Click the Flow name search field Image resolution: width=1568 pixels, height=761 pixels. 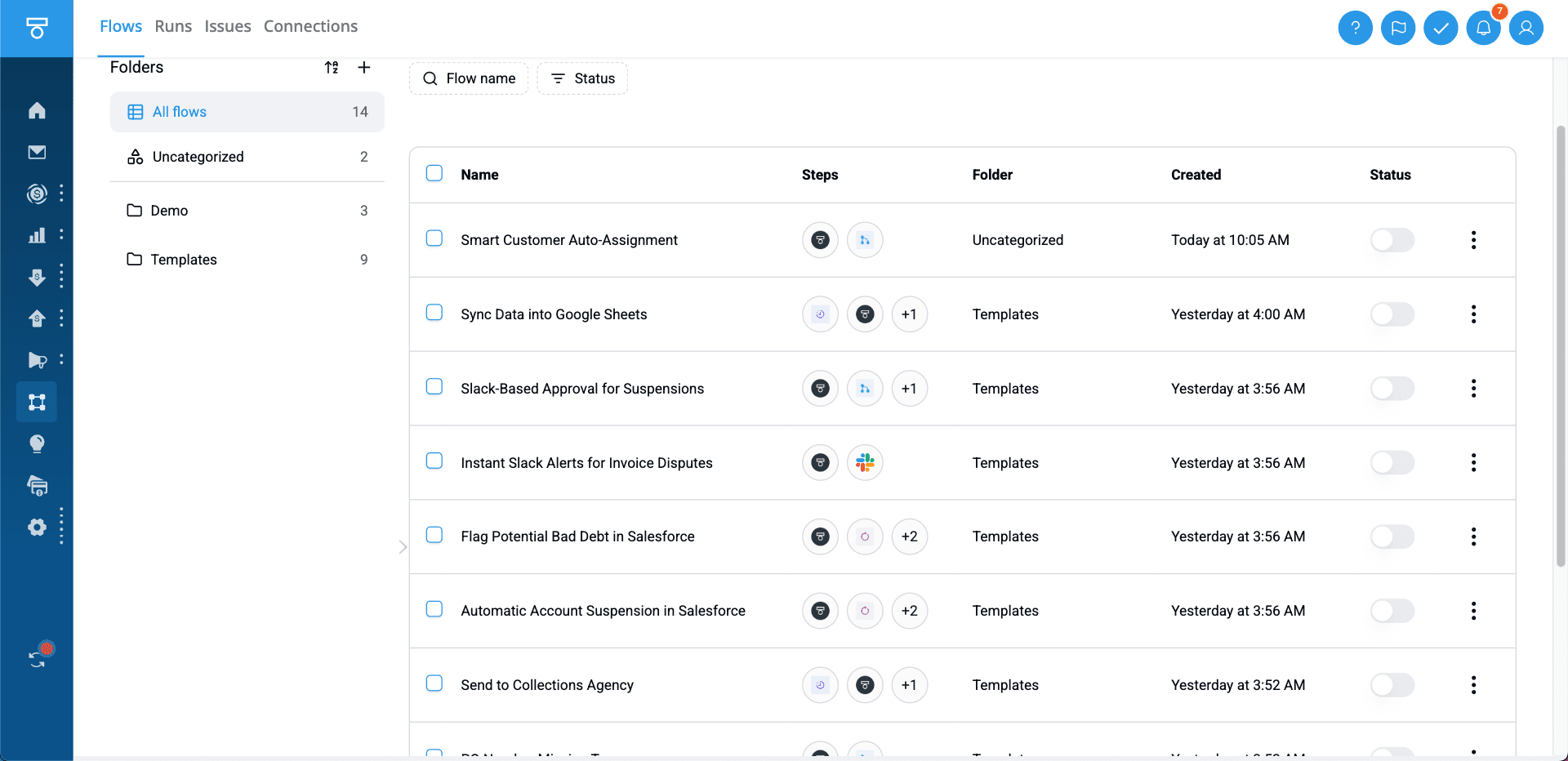coord(469,78)
